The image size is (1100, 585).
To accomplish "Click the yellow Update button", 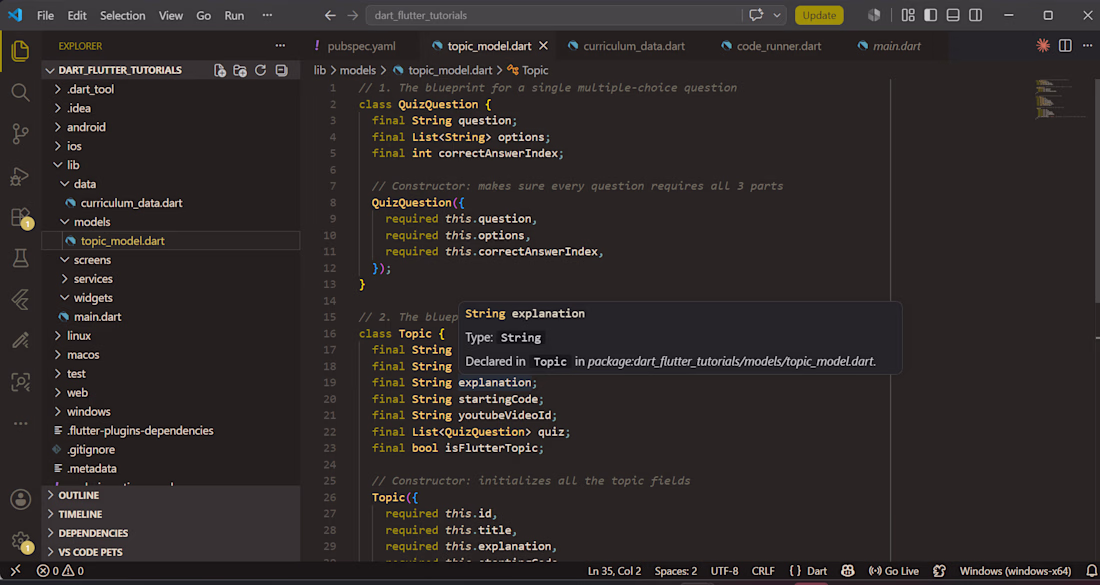I will [x=819, y=15].
